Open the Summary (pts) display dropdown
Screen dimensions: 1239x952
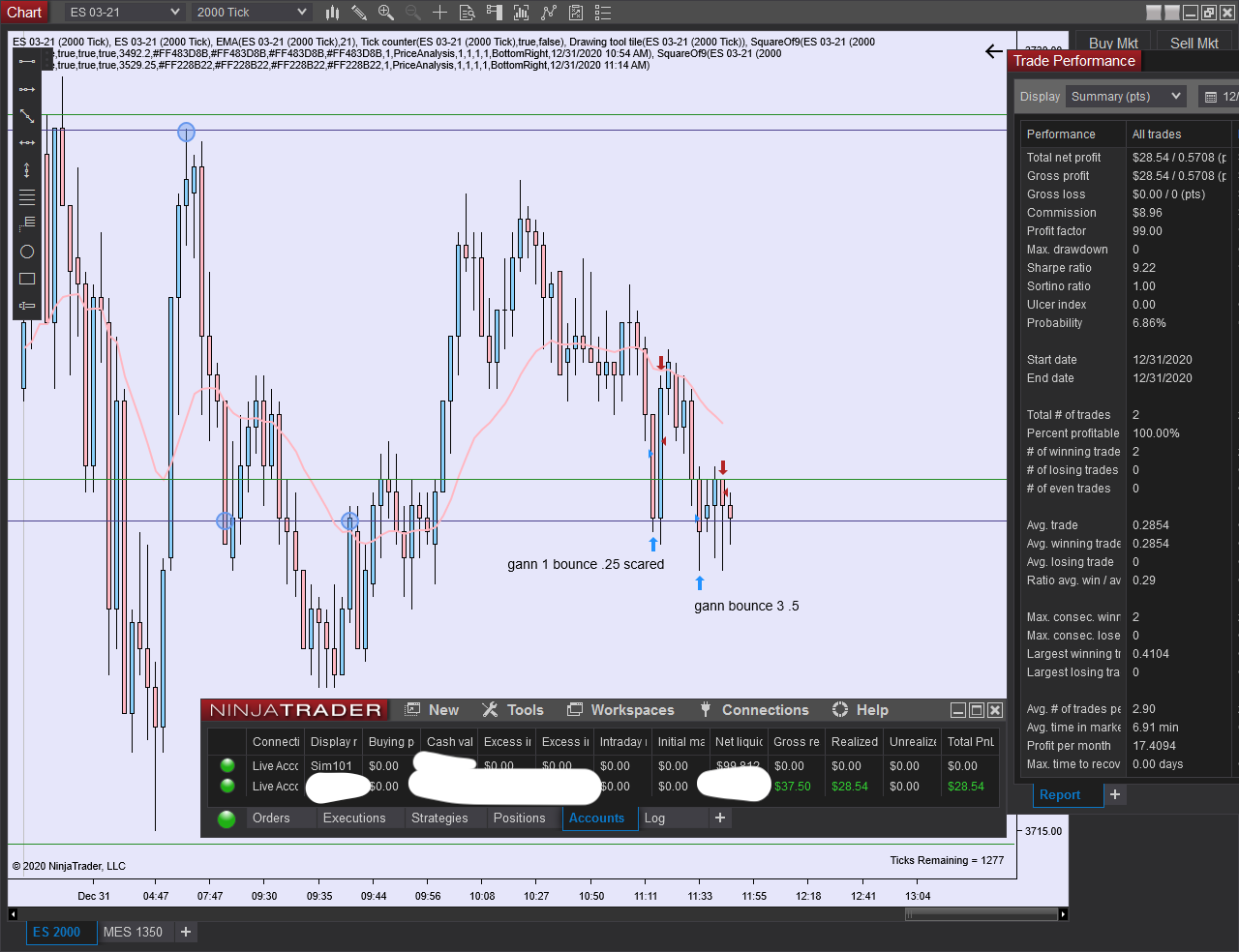click(x=1126, y=97)
